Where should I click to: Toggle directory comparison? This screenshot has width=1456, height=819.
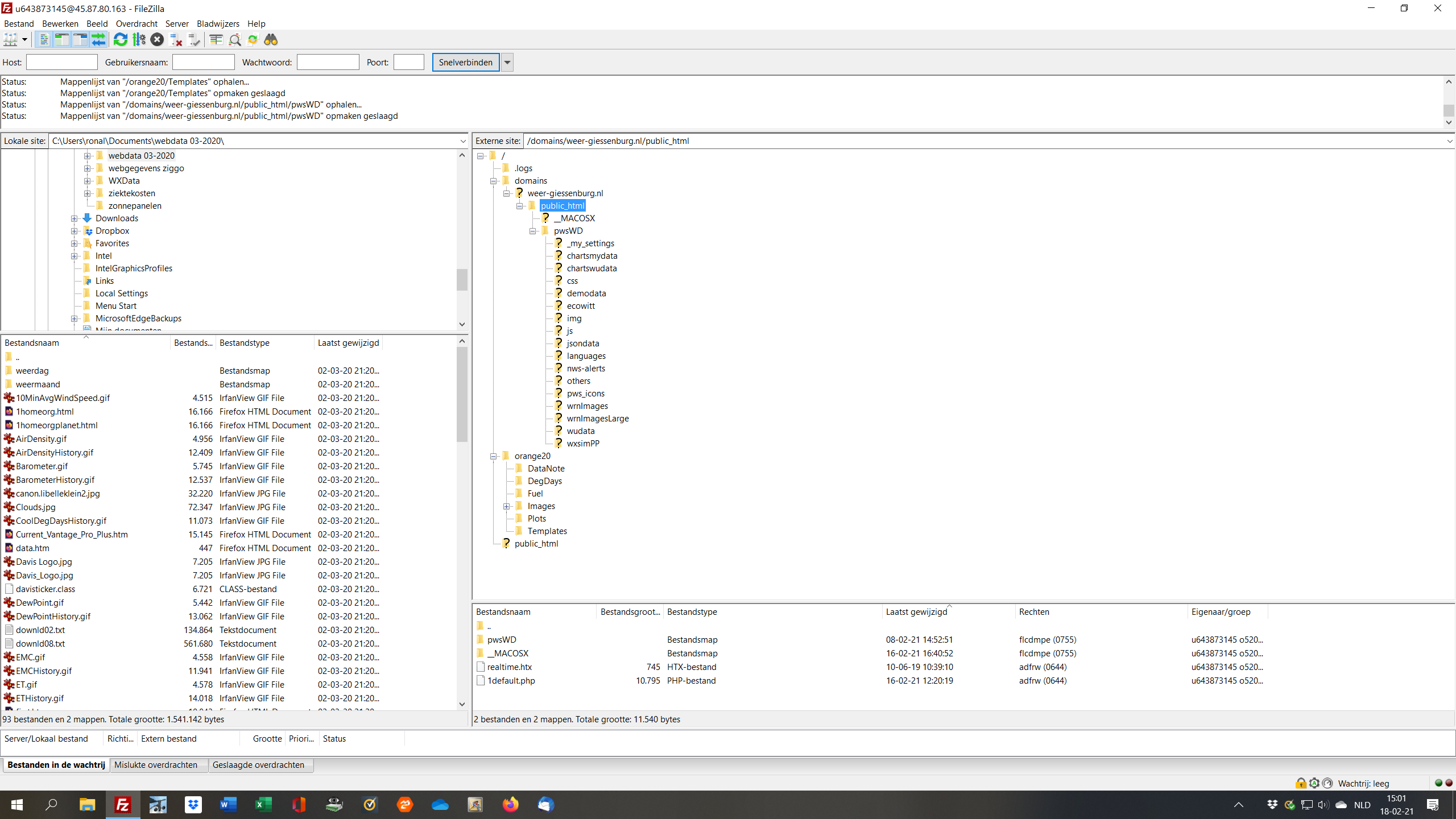pyautogui.click(x=234, y=40)
